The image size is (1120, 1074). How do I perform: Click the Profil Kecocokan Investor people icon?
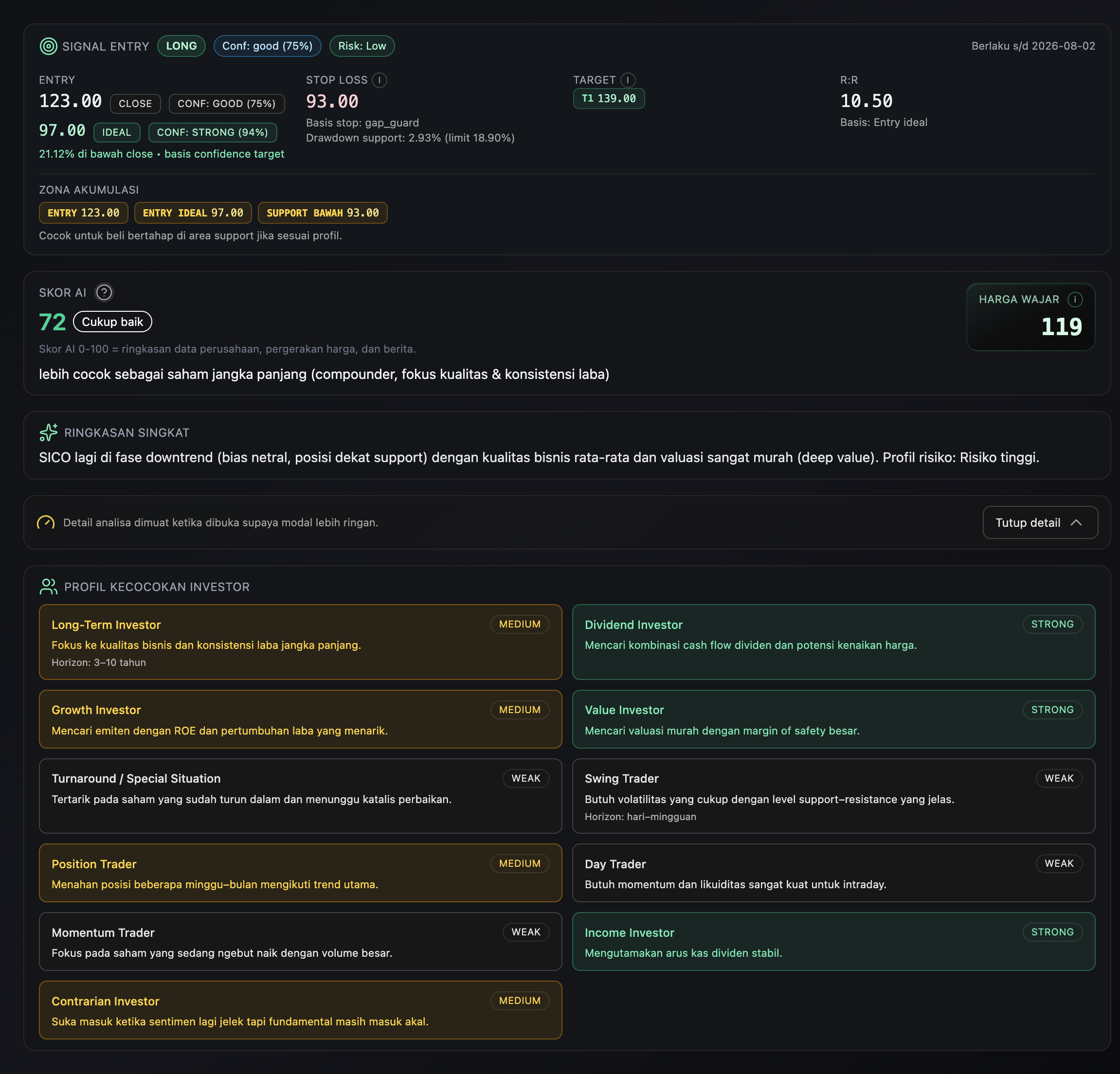click(49, 587)
